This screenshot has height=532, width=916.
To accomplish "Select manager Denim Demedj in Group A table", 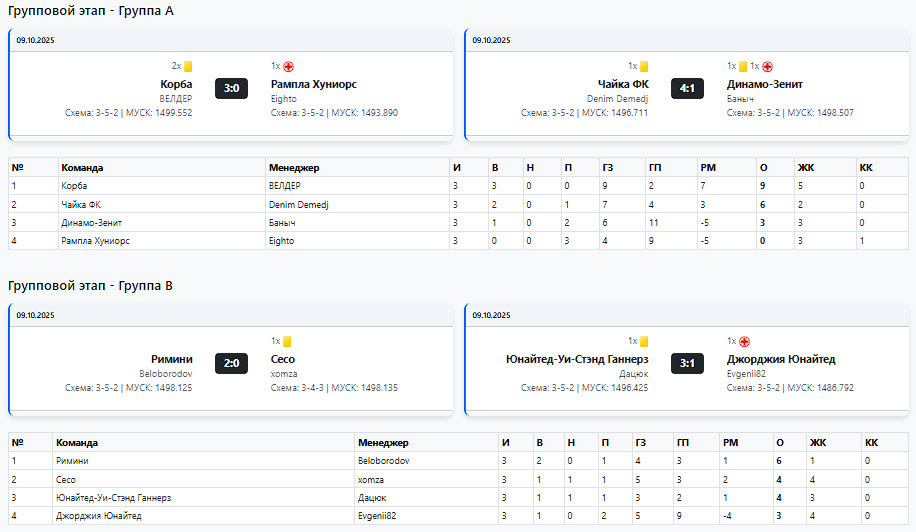I will point(299,204).
